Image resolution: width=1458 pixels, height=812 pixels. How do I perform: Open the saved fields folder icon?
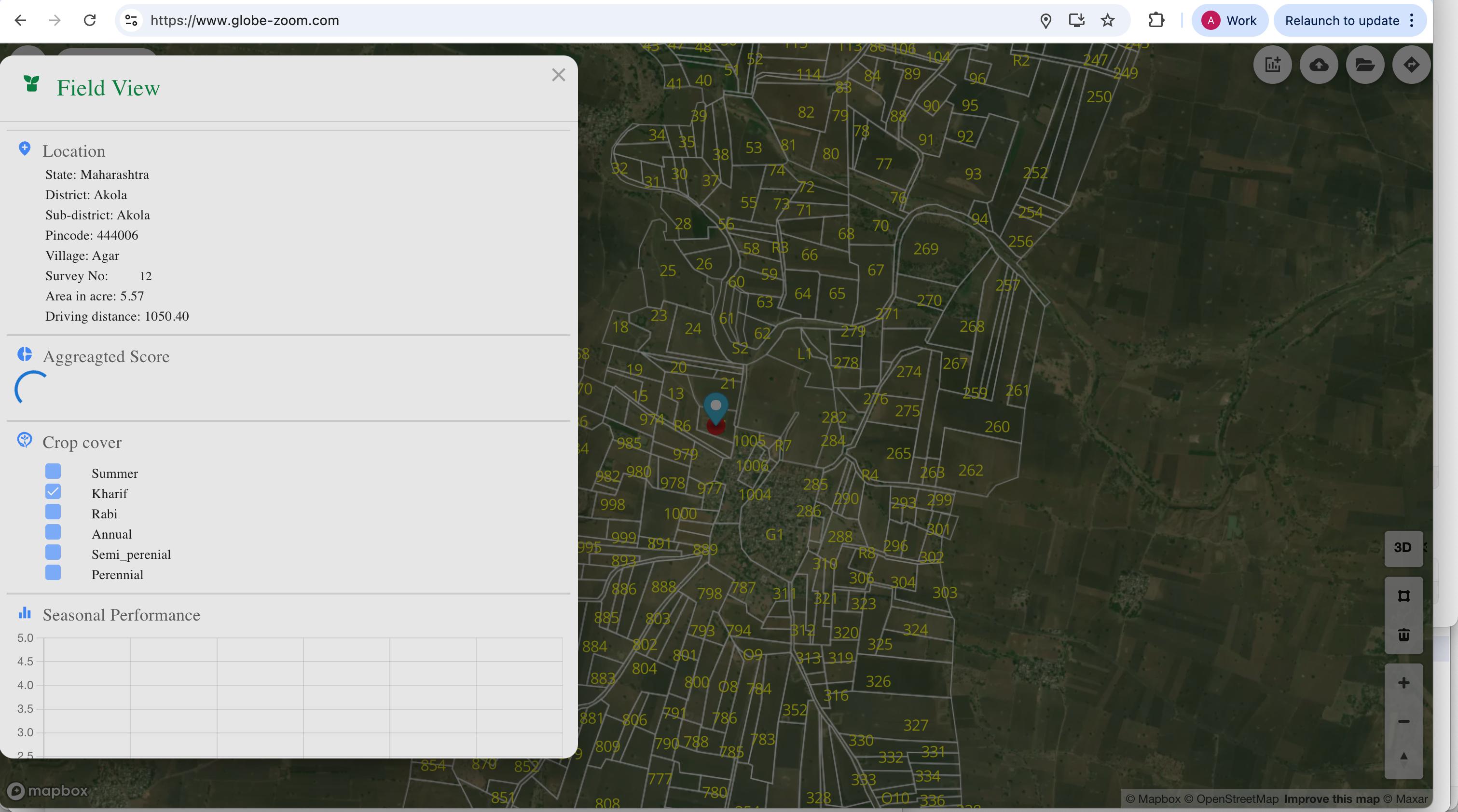(1365, 65)
